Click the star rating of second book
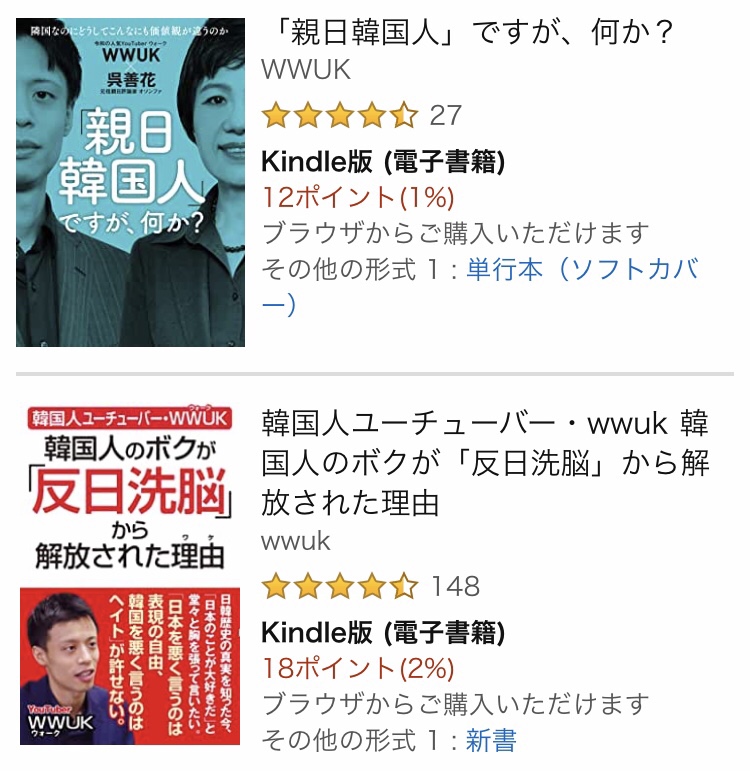 340,586
